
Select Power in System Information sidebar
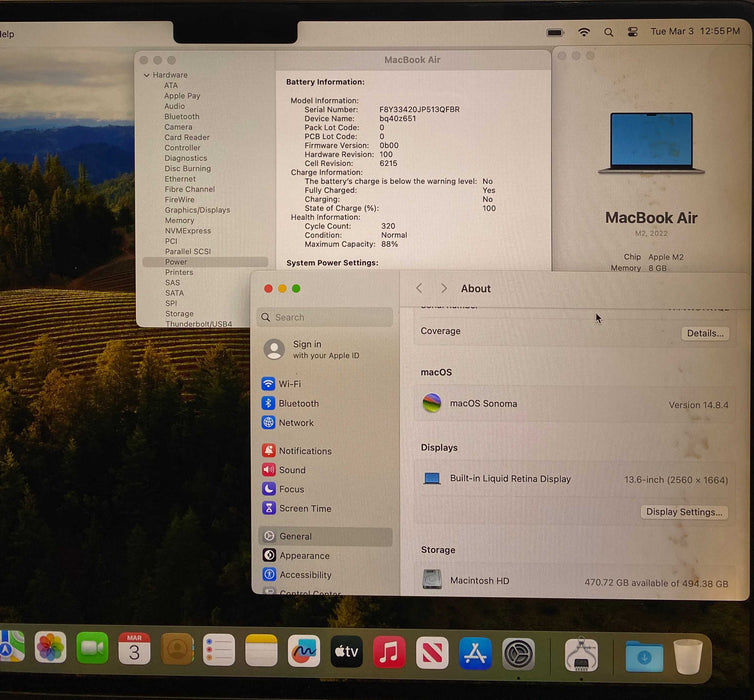click(205, 262)
